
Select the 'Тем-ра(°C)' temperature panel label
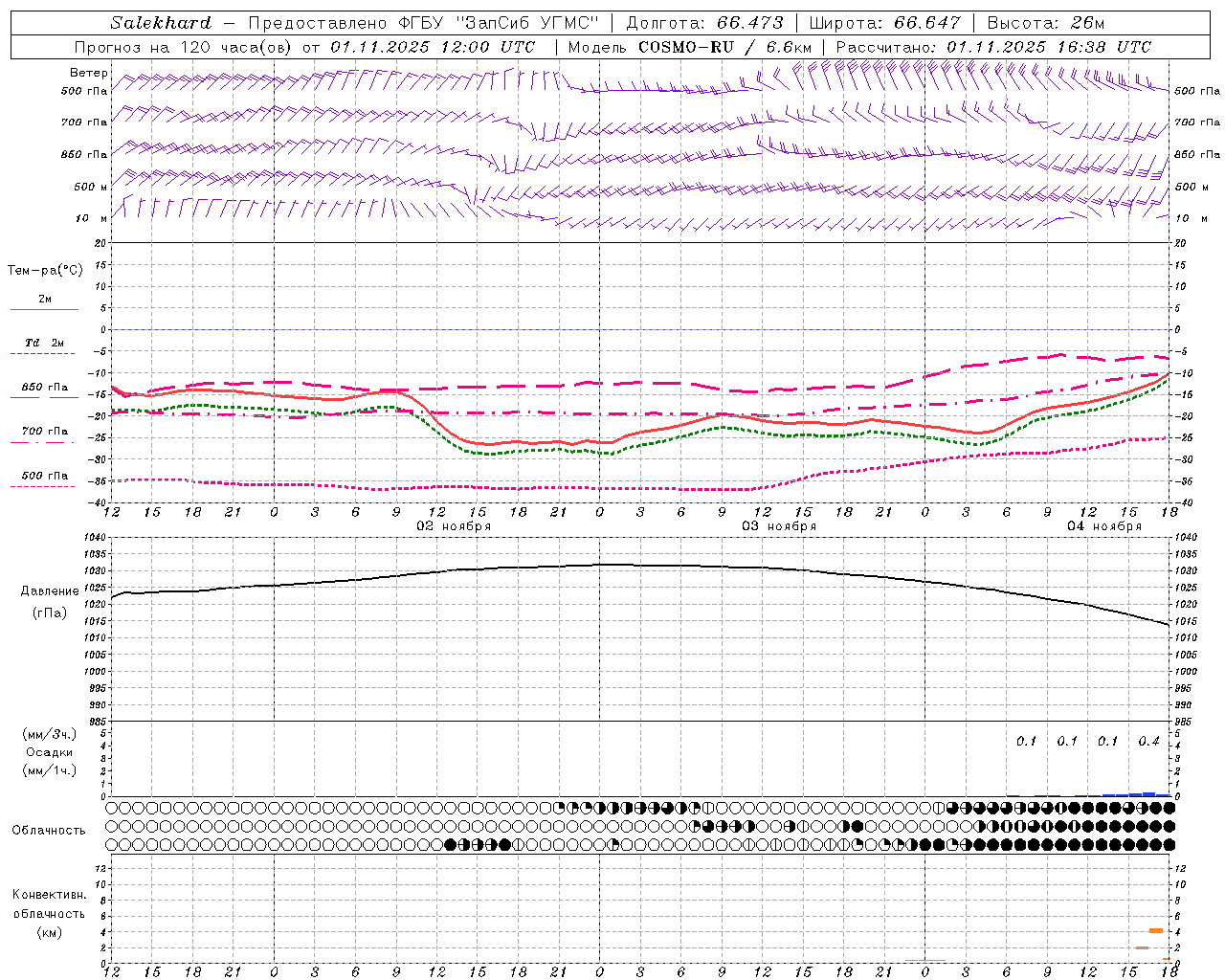(45, 271)
